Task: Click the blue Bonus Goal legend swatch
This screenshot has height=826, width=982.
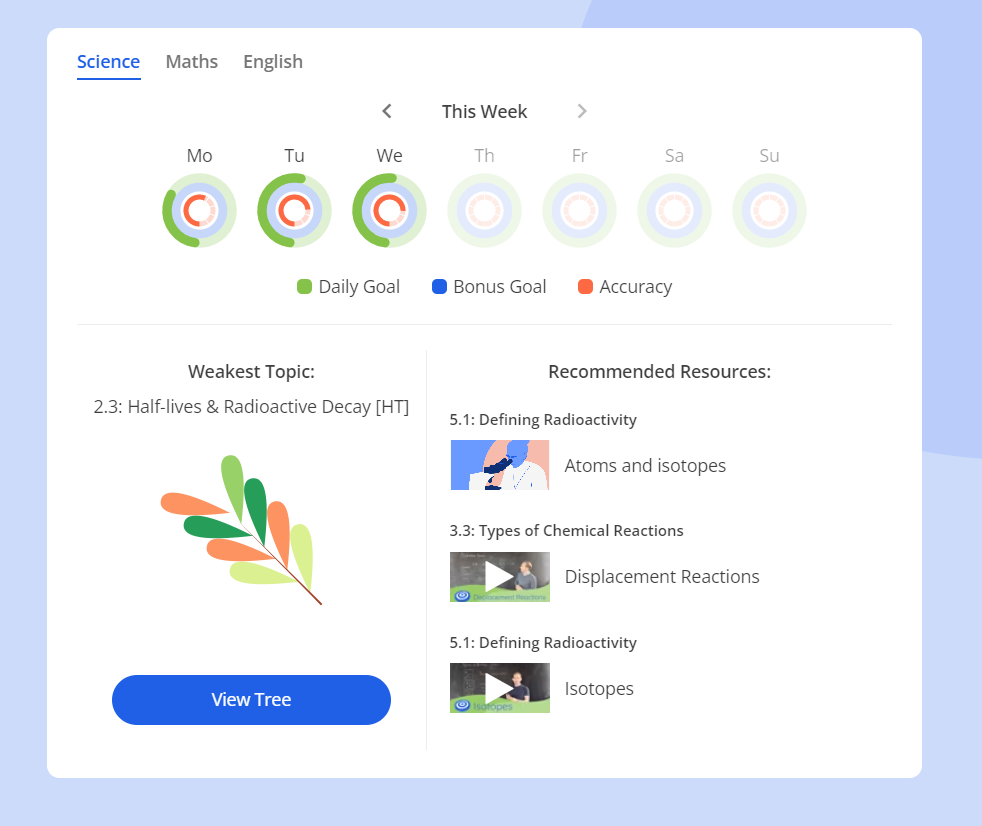Action: click(440, 287)
